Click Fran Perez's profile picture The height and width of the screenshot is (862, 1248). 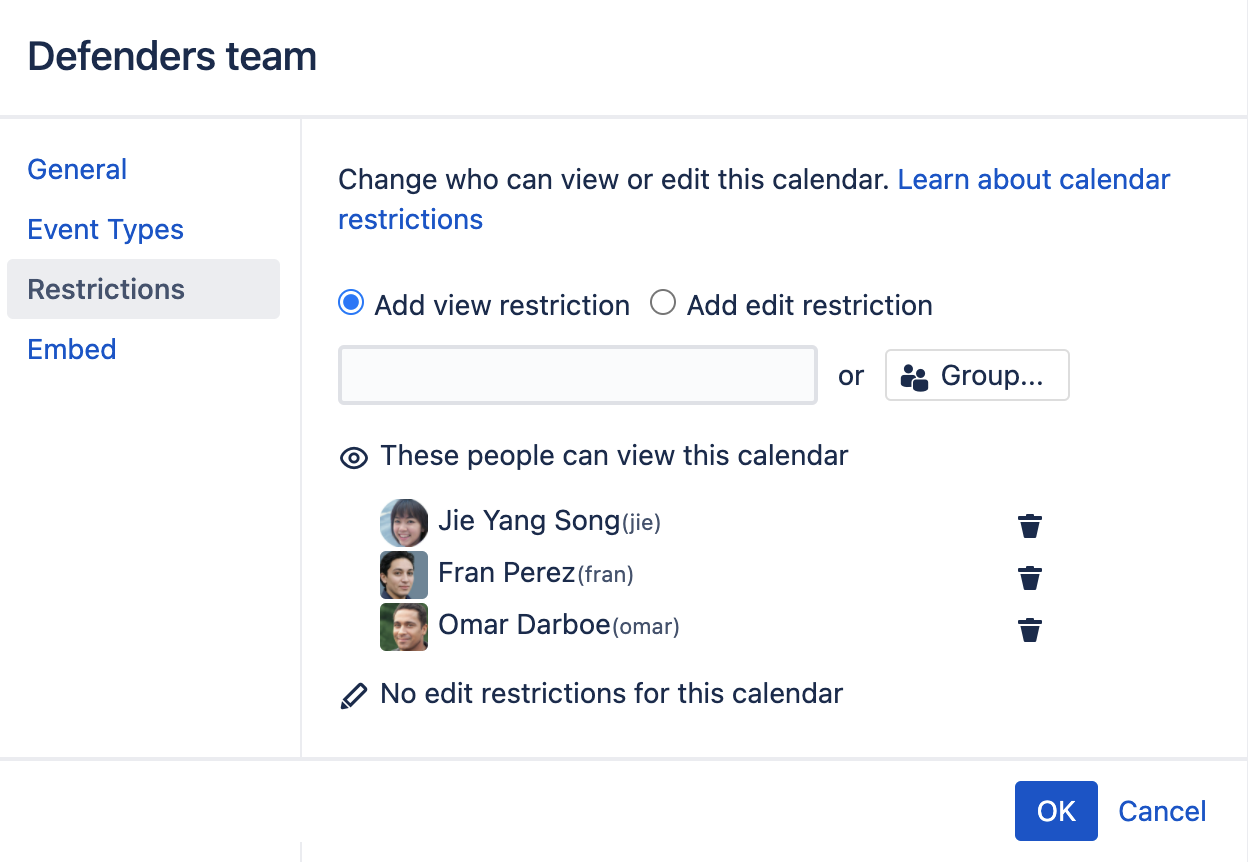[404, 575]
